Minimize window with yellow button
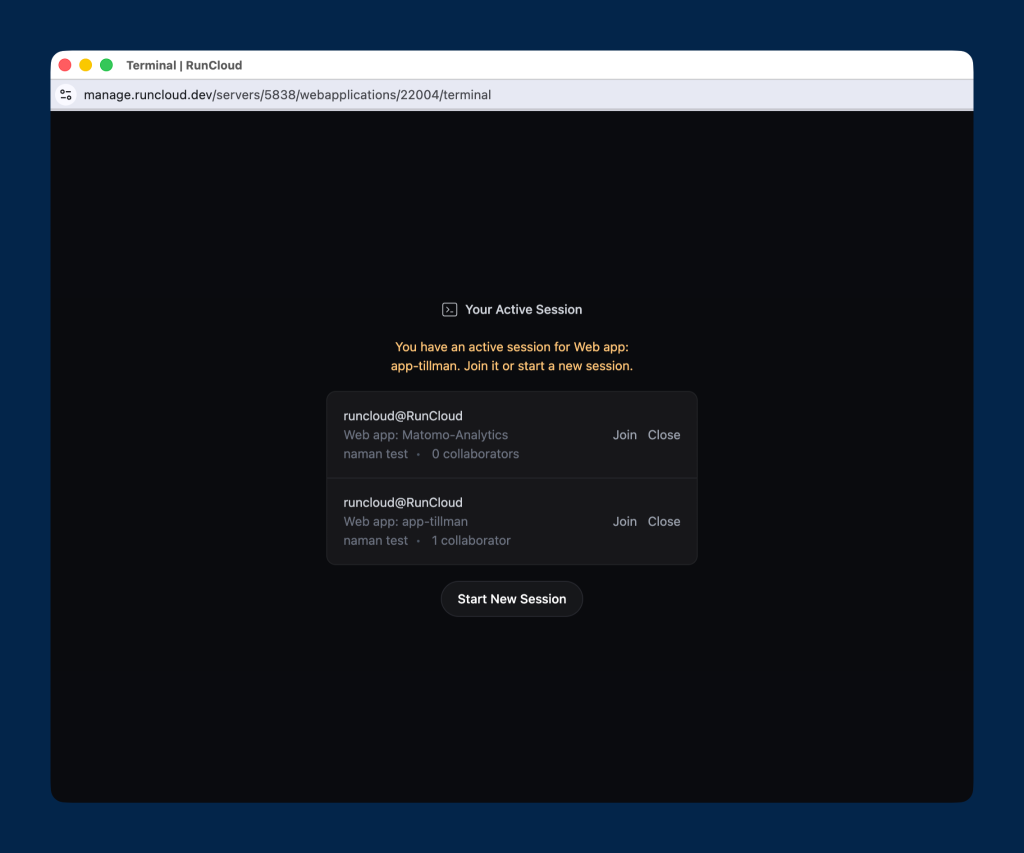Viewport: 1024px width, 853px height. [x=86, y=65]
